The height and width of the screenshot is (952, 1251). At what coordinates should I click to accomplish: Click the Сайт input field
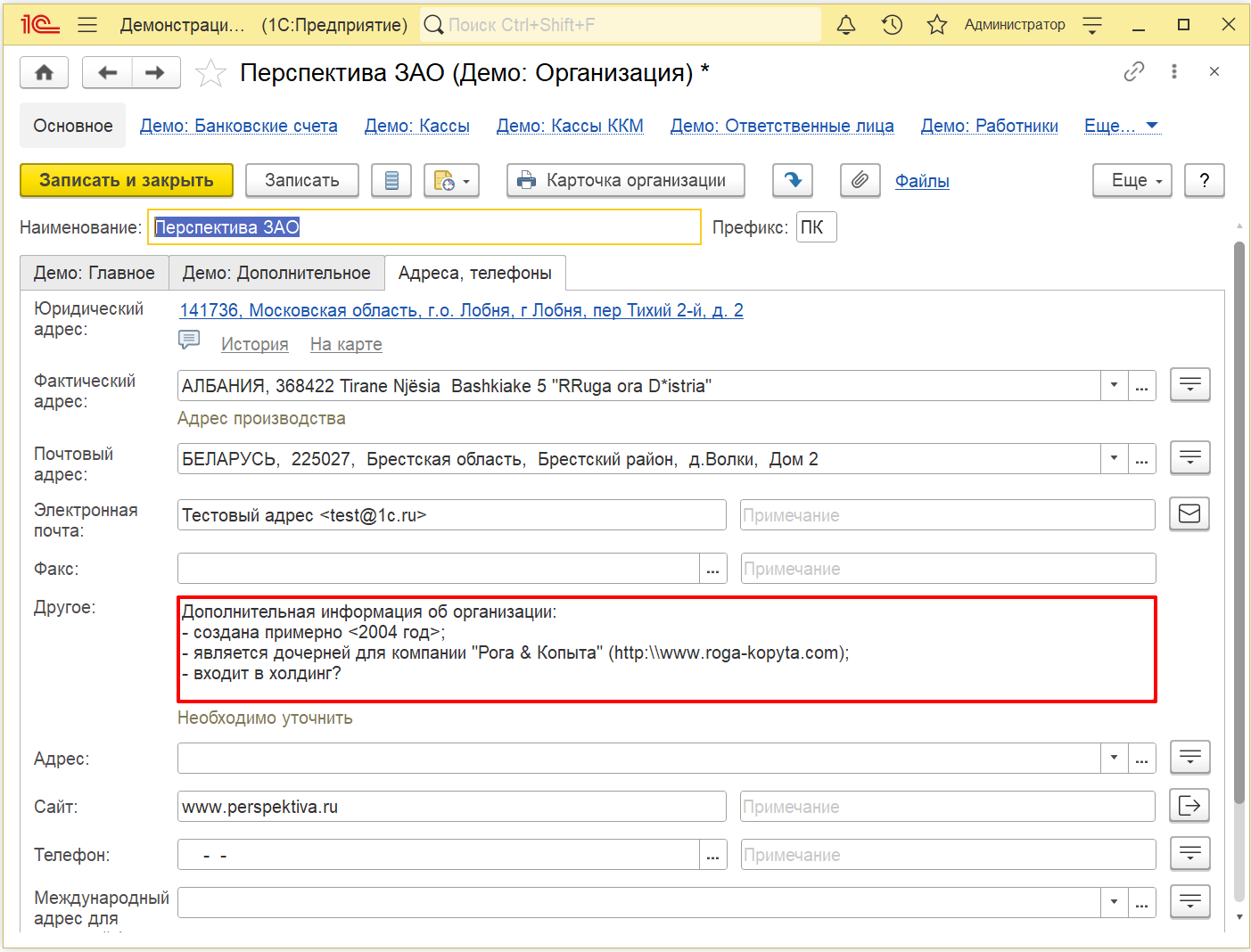pyautogui.click(x=452, y=807)
